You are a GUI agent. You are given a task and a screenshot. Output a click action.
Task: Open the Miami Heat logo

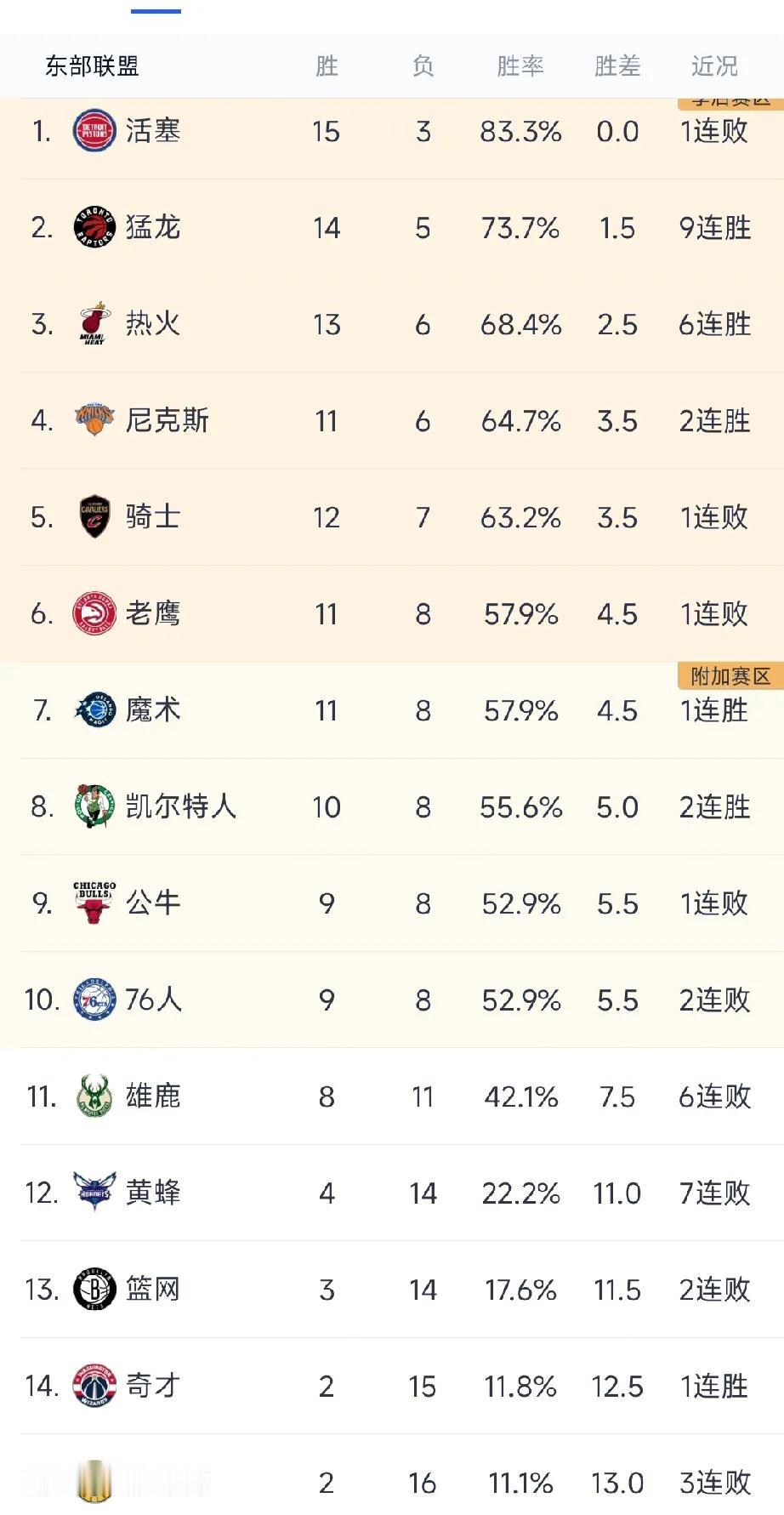(94, 324)
